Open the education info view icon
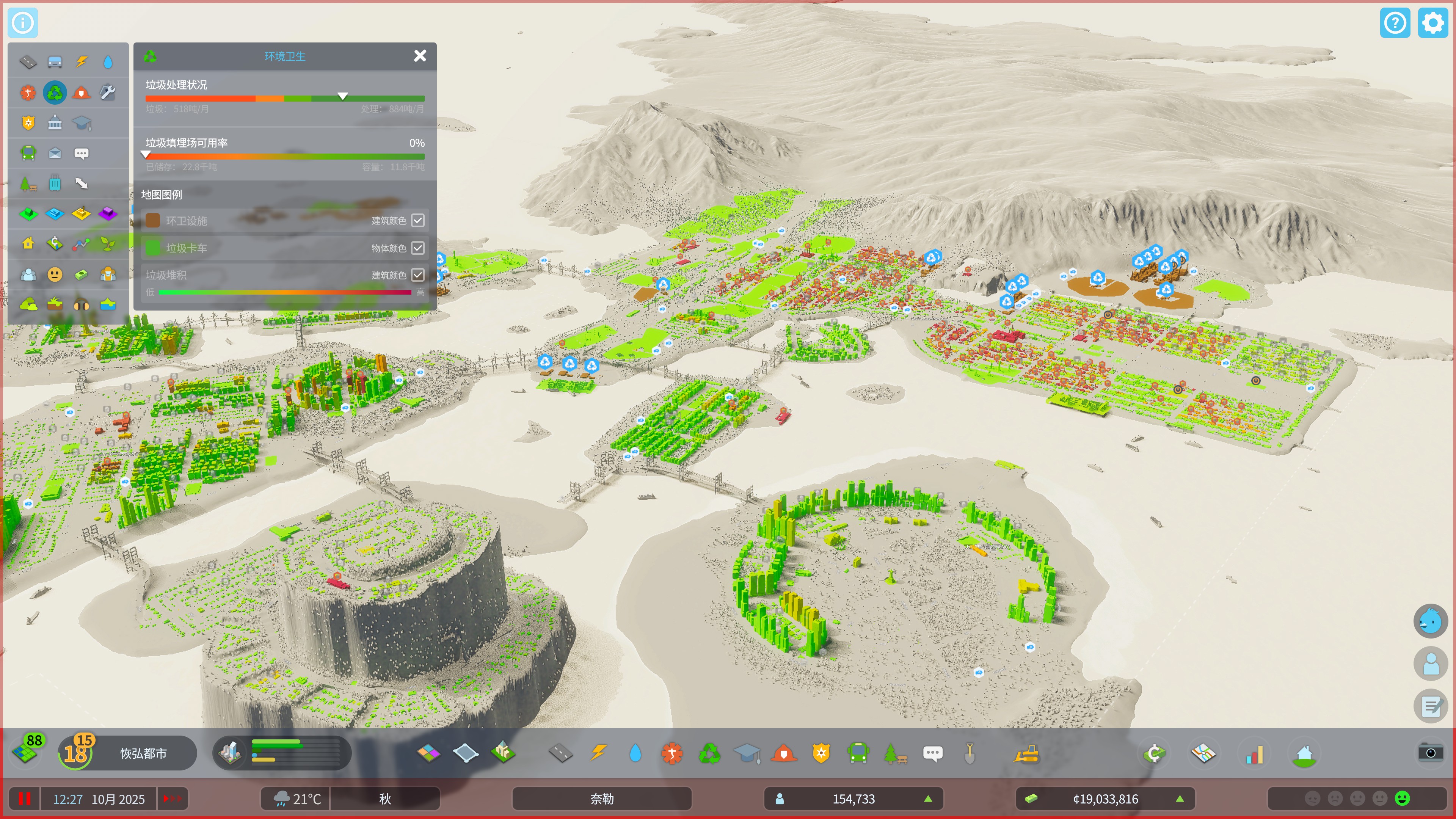This screenshot has width=1456, height=819. coord(82,122)
